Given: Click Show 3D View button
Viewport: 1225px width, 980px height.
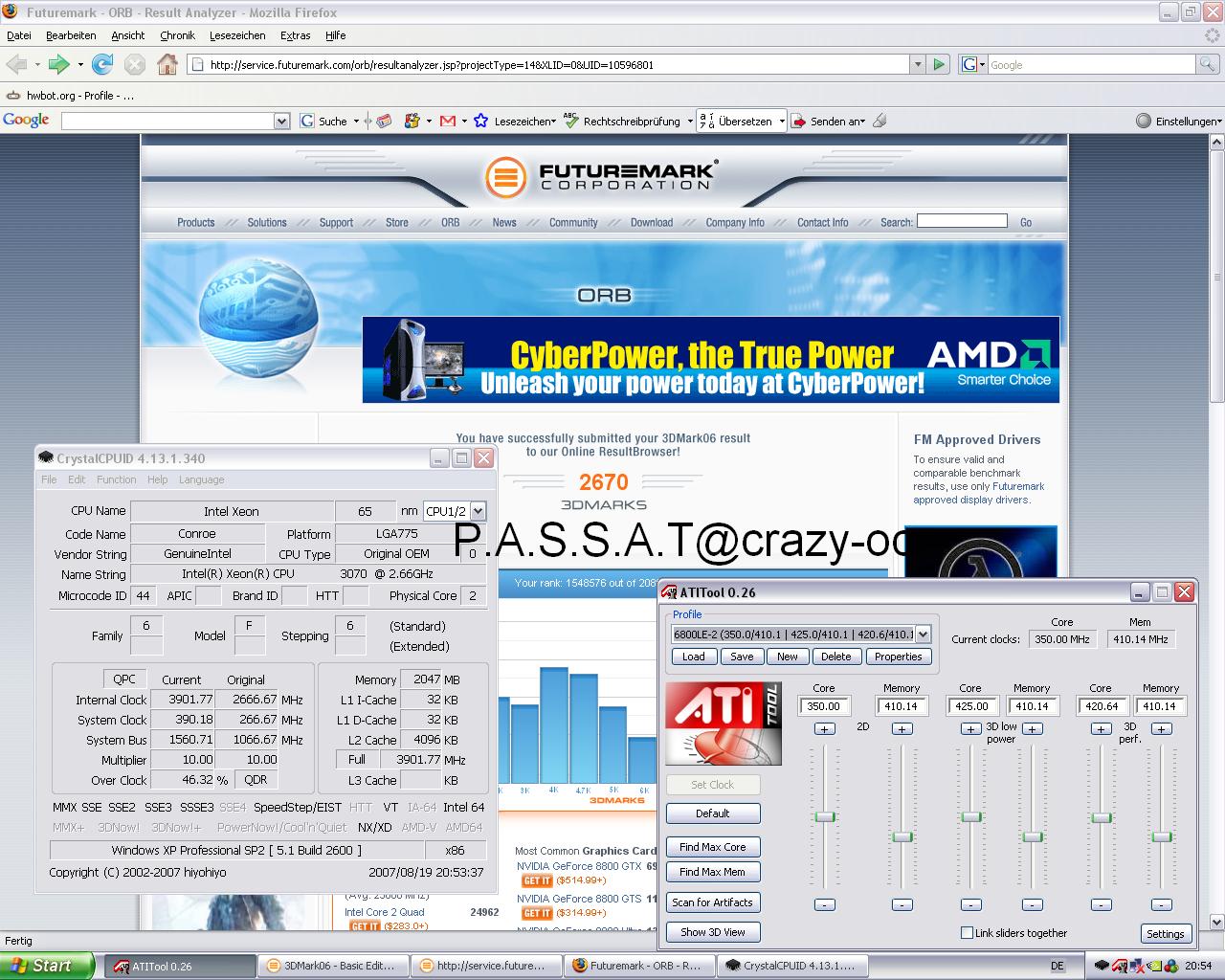Looking at the screenshot, I should pyautogui.click(x=713, y=932).
